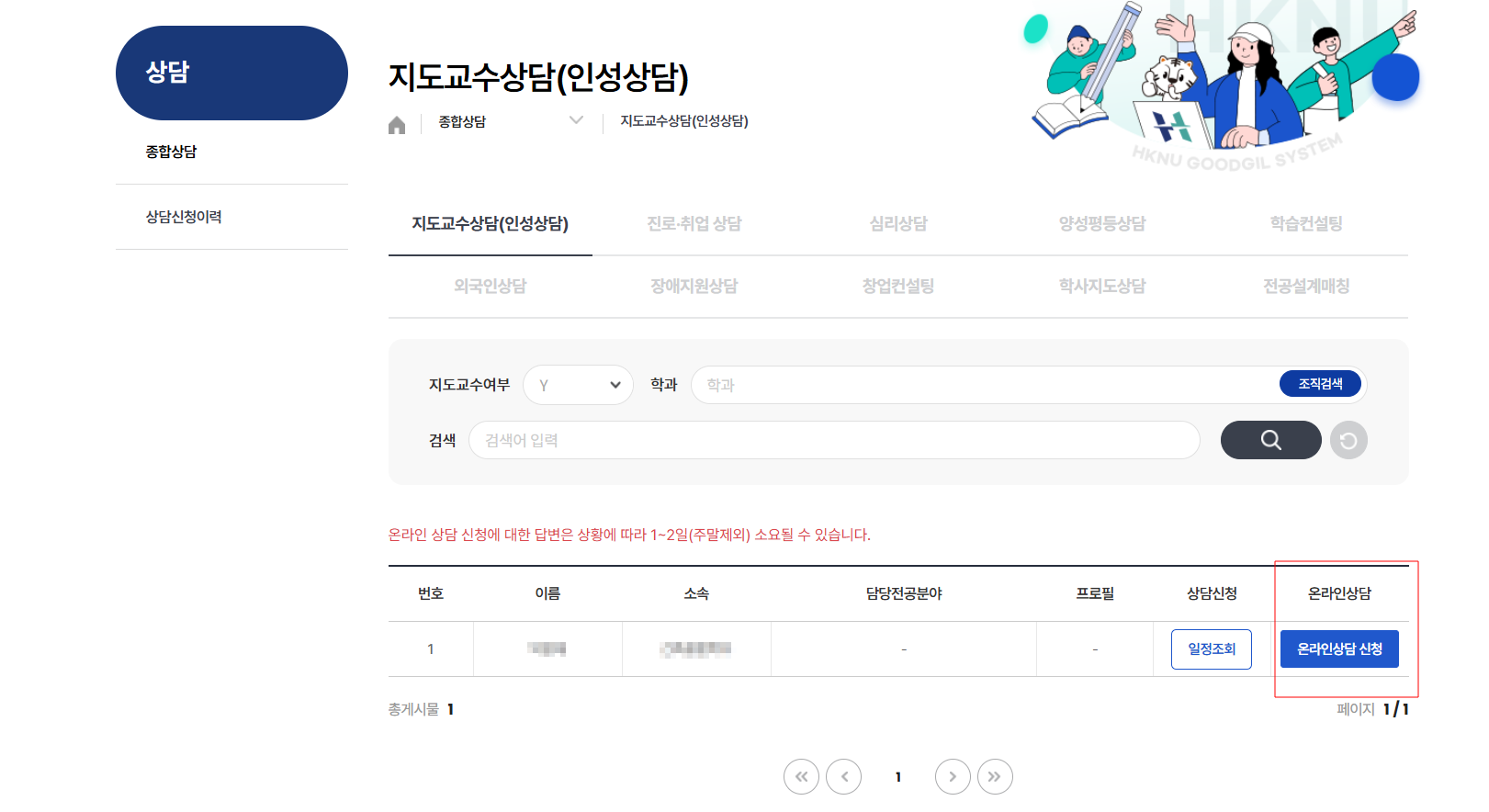Click the 온라인상담 신청 button
Image resolution: width=1489 pixels, height=812 pixels.
point(1339,649)
